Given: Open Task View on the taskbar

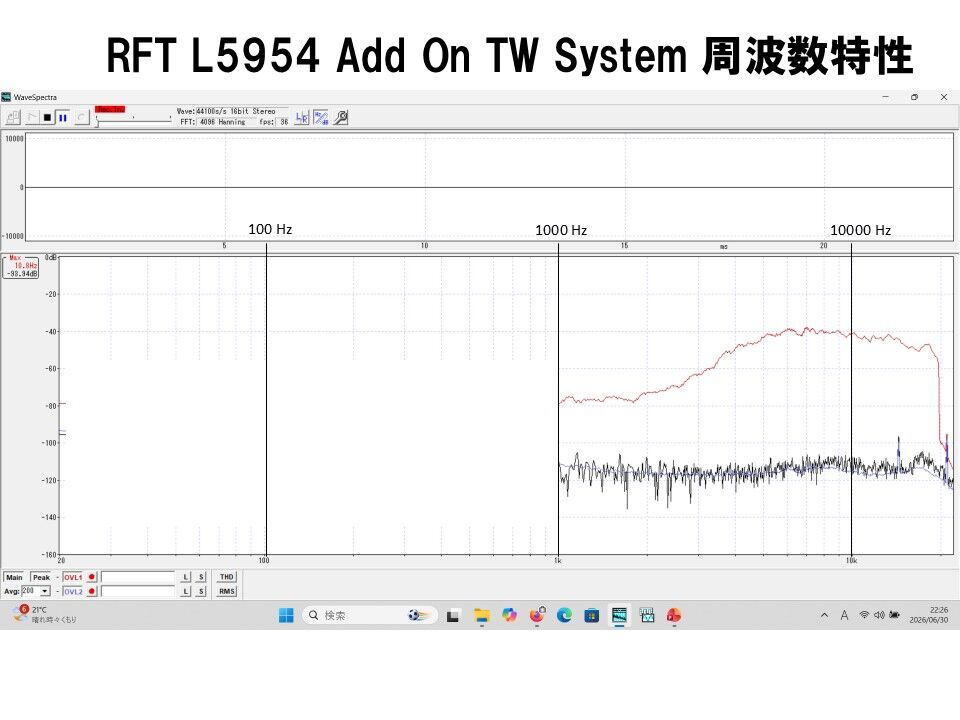Looking at the screenshot, I should [453, 616].
